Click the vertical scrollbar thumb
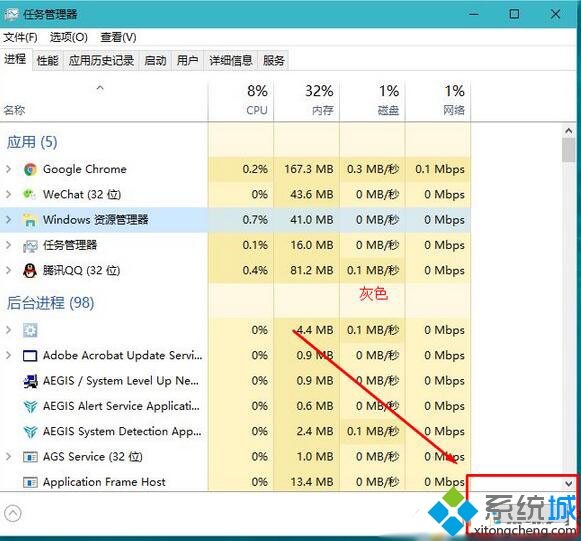This screenshot has width=581, height=541. [x=569, y=150]
